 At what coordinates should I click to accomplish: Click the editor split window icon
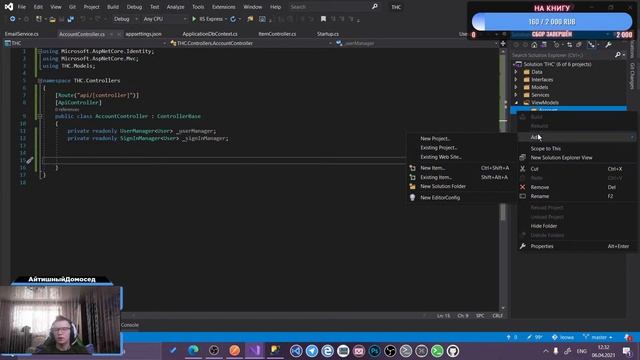(x=503, y=43)
